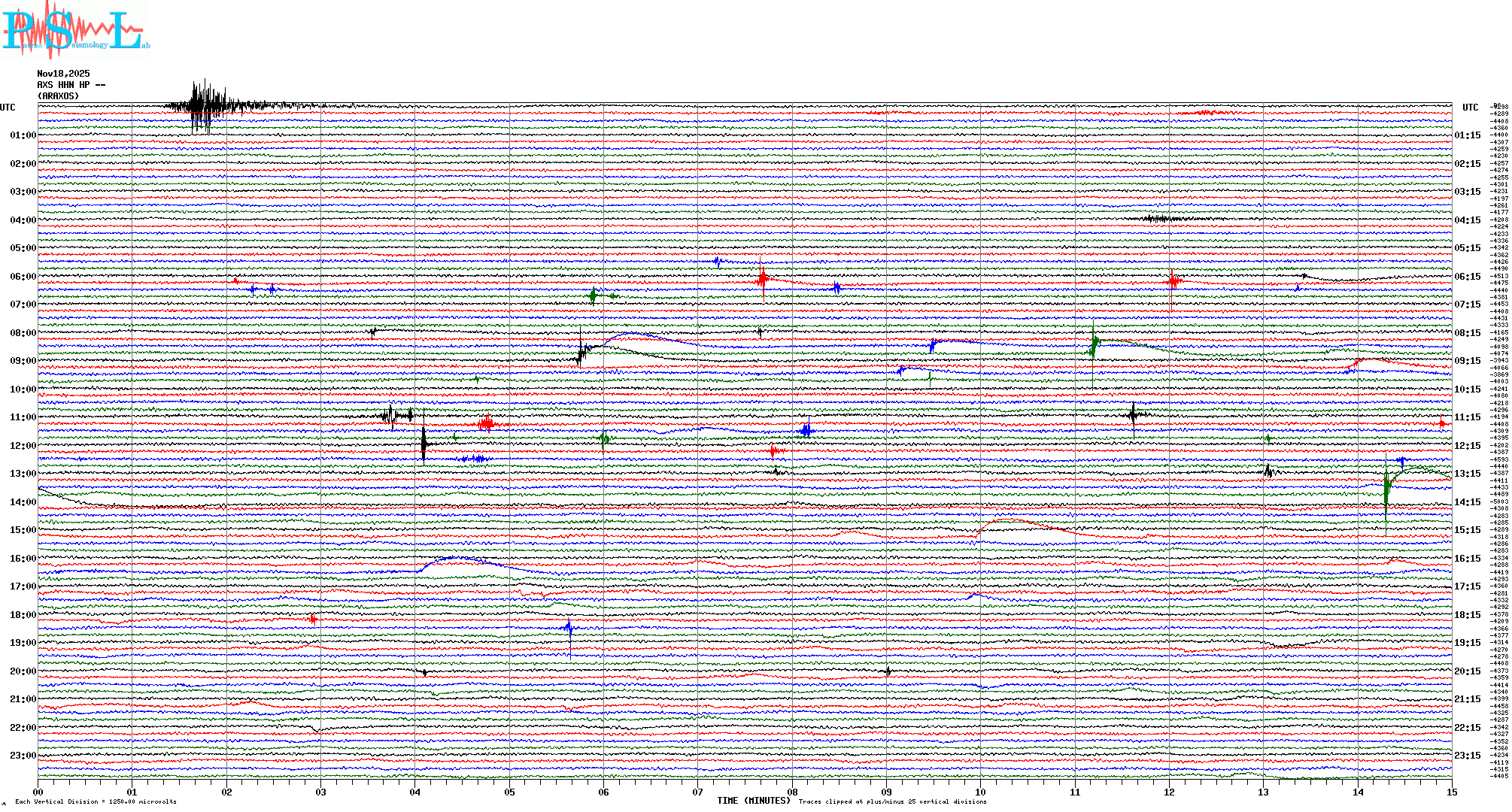Viewport: 1512px width, 812px height.
Task: Select the 06:00 hour label on left
Action: click(23, 277)
